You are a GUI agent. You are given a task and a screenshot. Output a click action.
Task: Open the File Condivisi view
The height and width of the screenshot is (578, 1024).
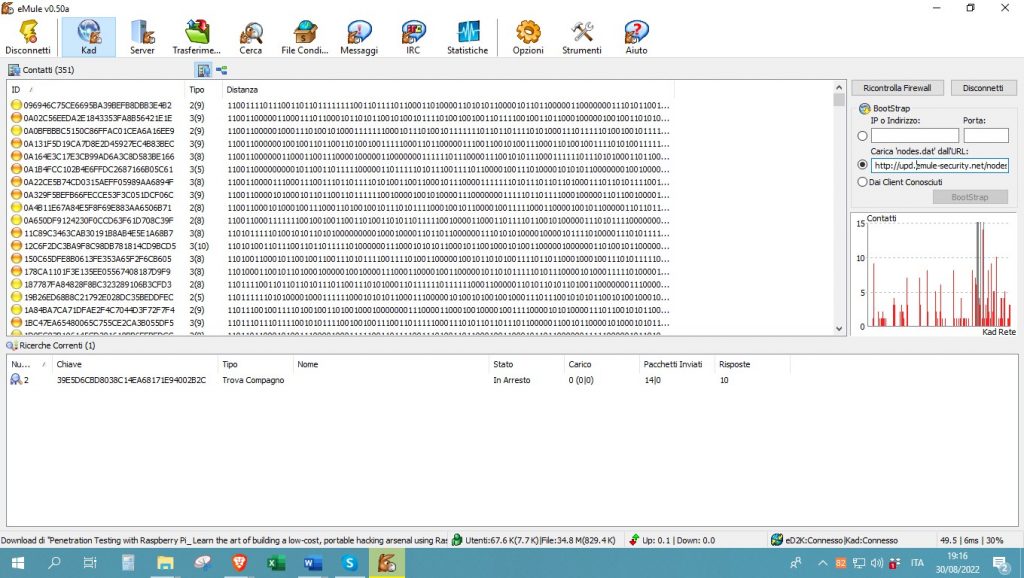[x=303, y=36]
